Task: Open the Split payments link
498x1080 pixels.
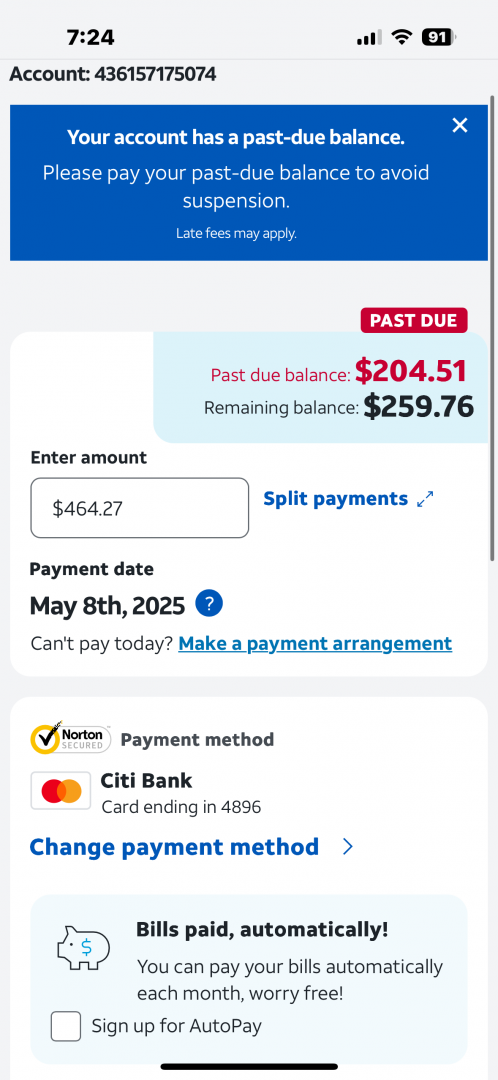Action: tap(335, 498)
